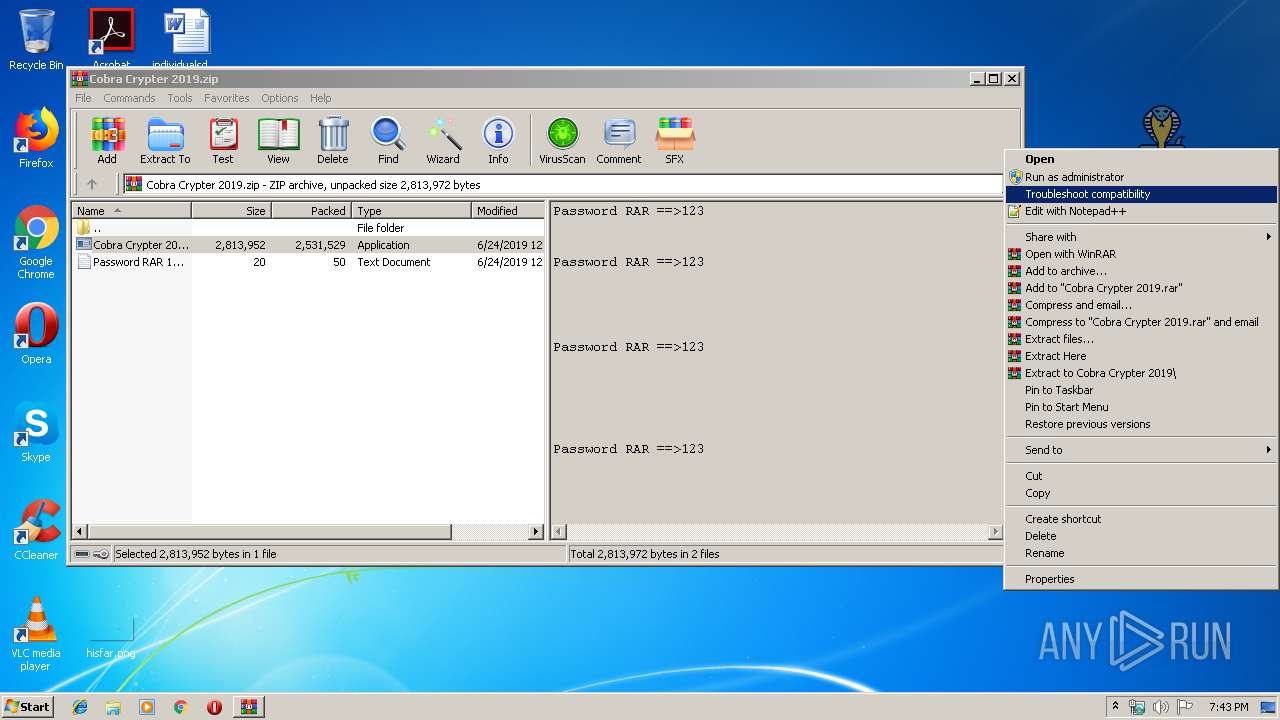This screenshot has height=720, width=1280.
Task: Choose Extract Here entry
Action: click(x=1141, y=356)
